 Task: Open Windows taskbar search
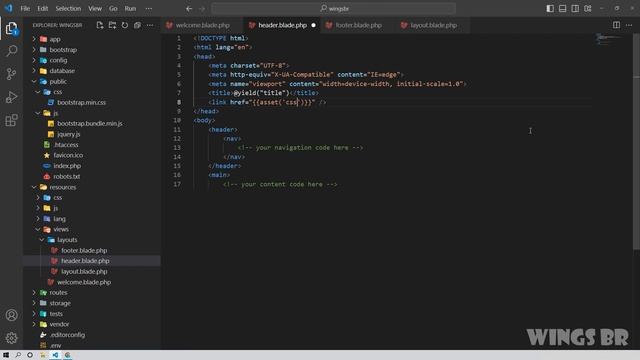18,355
